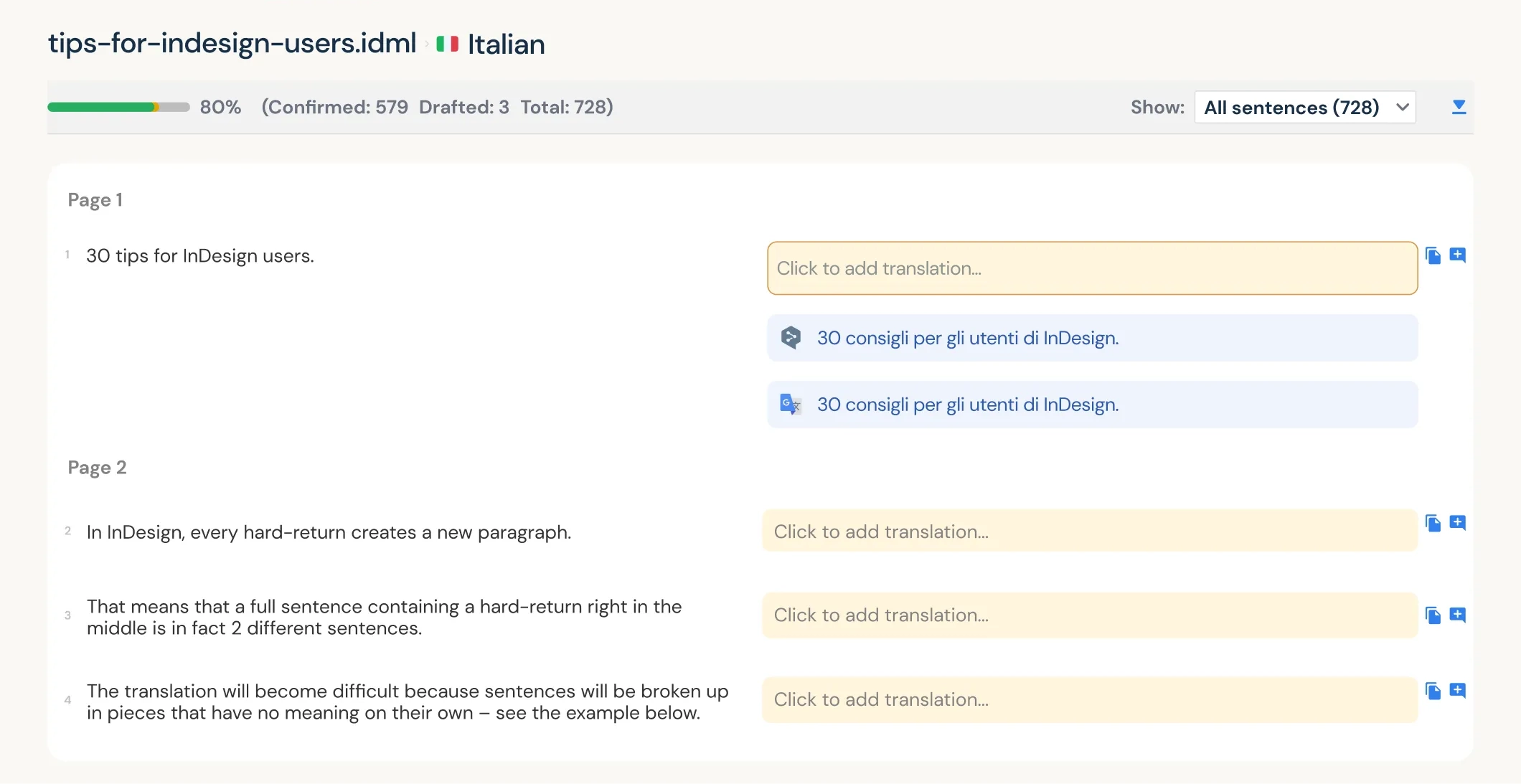The image size is (1521, 784).
Task: Copy source text for sentence 1
Action: (x=1433, y=255)
